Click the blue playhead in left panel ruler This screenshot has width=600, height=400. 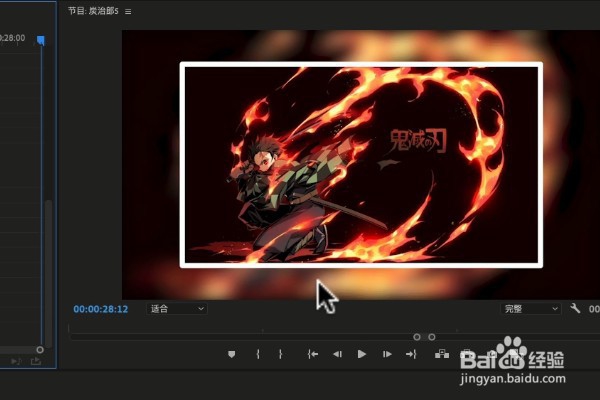point(41,40)
